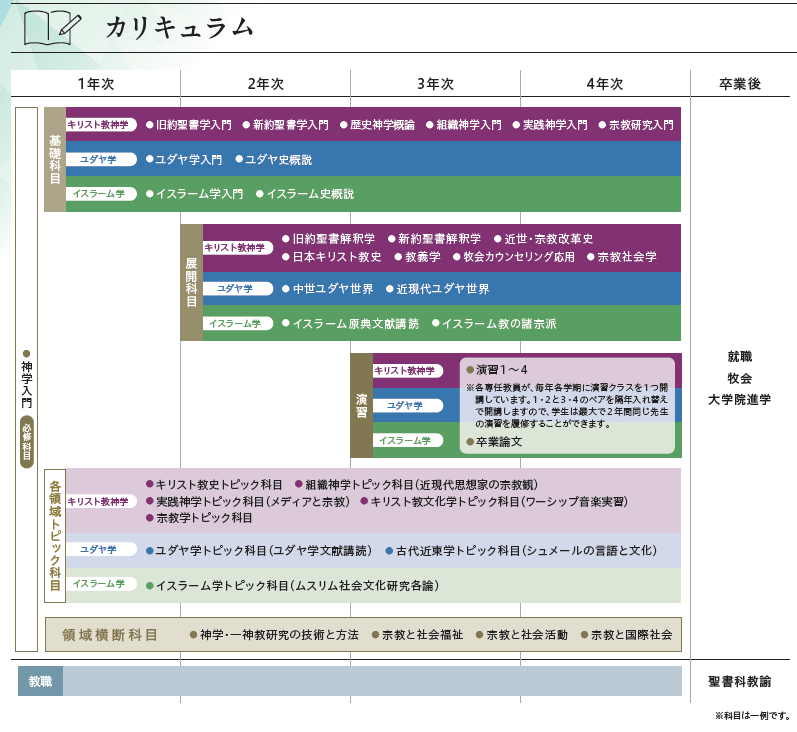Viewport: 797px width, 732px height.
Task: Click ユダヤ学入門 course
Action: tap(184, 160)
